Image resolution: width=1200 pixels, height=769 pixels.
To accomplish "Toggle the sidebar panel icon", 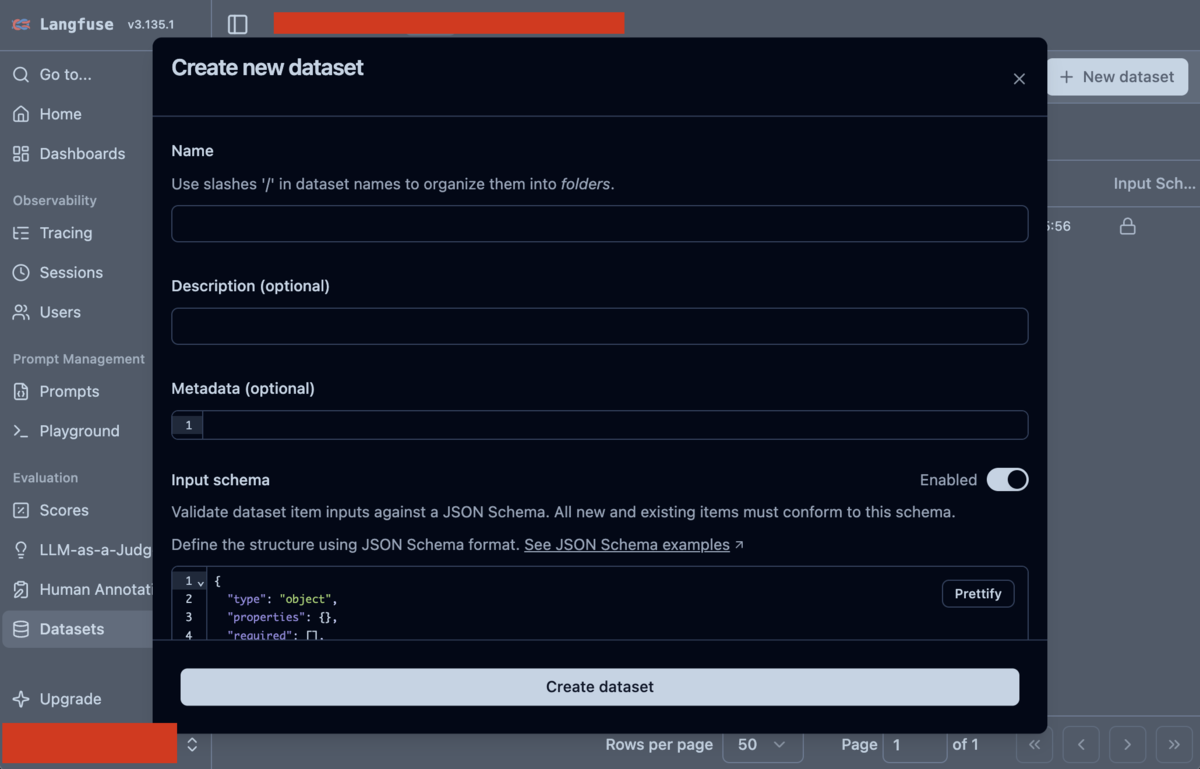I will [237, 24].
